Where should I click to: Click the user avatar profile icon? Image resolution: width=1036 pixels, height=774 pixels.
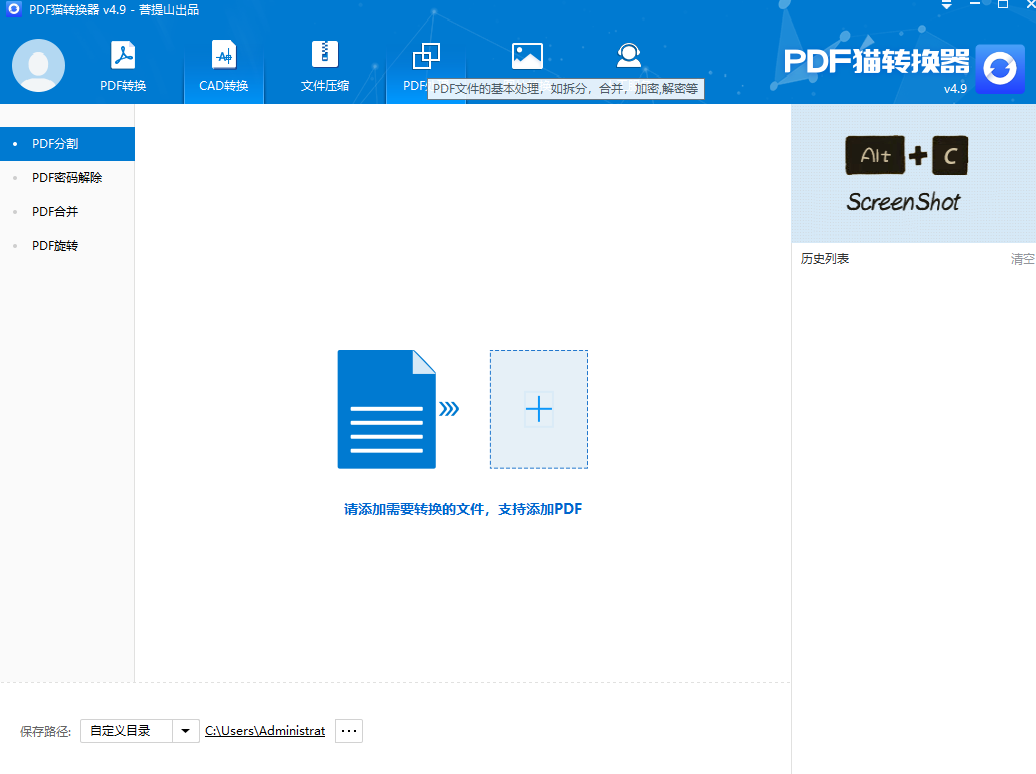click(x=38, y=65)
